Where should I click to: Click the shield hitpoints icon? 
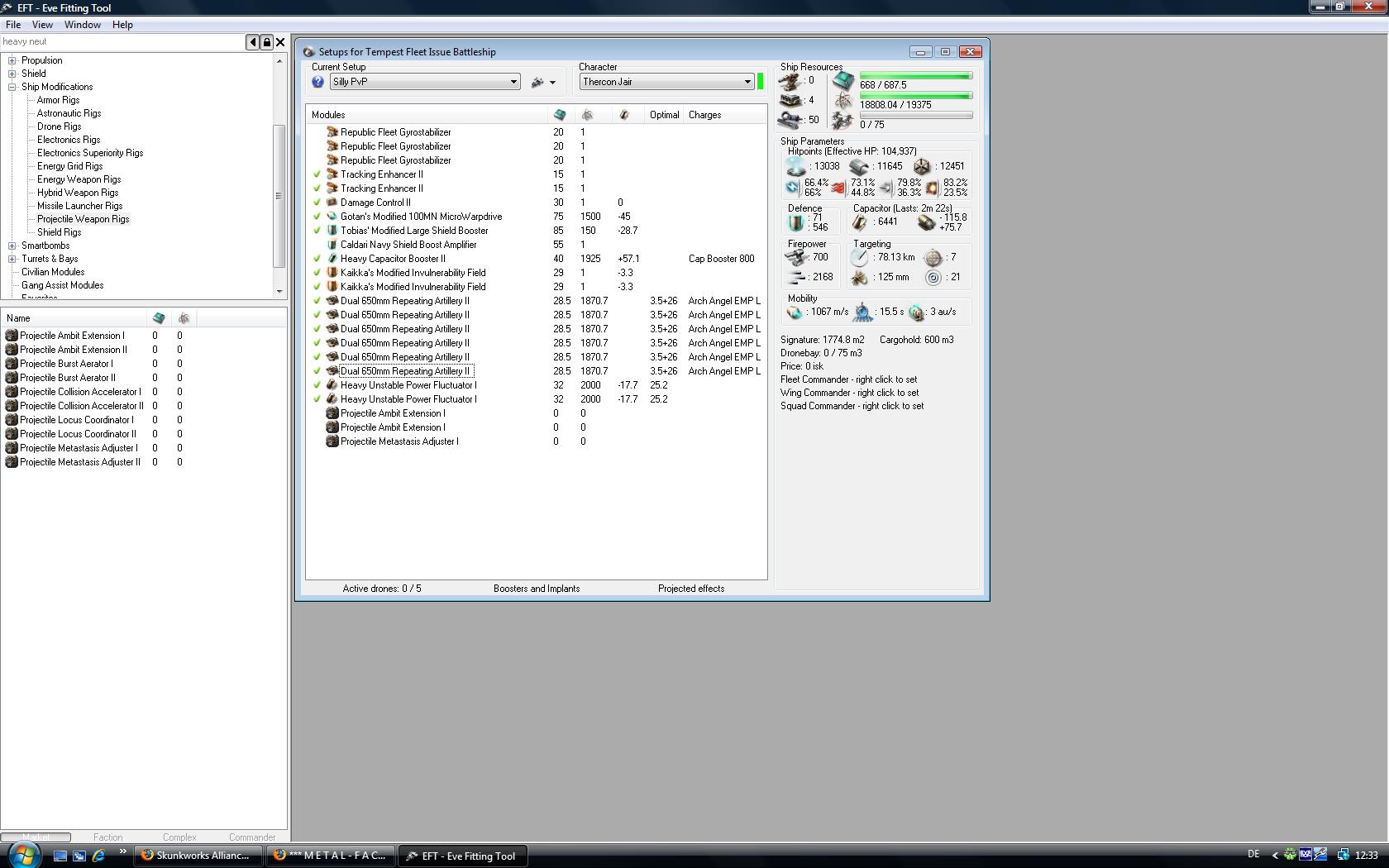coord(795,166)
